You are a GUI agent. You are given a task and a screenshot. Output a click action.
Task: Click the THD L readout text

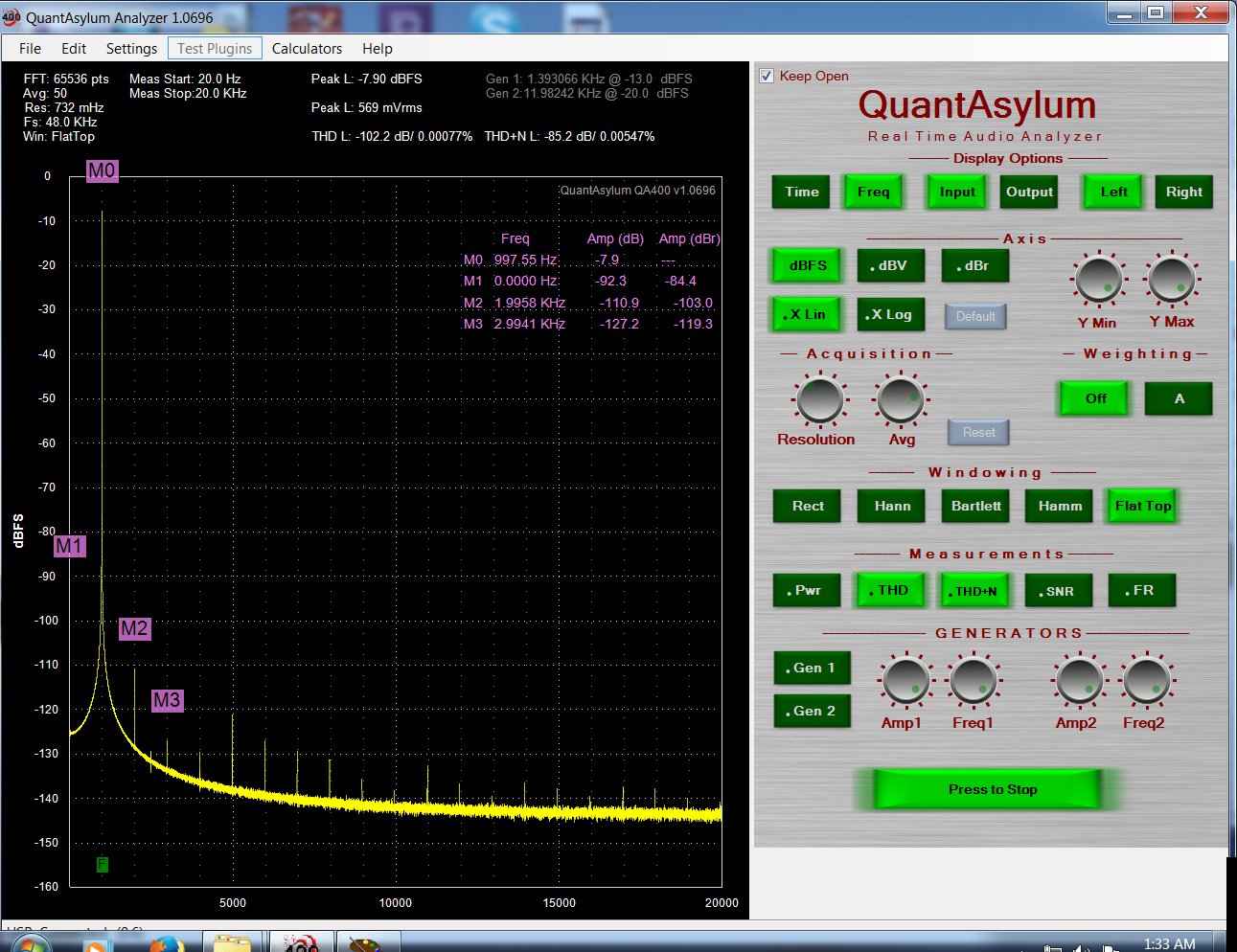click(x=392, y=136)
